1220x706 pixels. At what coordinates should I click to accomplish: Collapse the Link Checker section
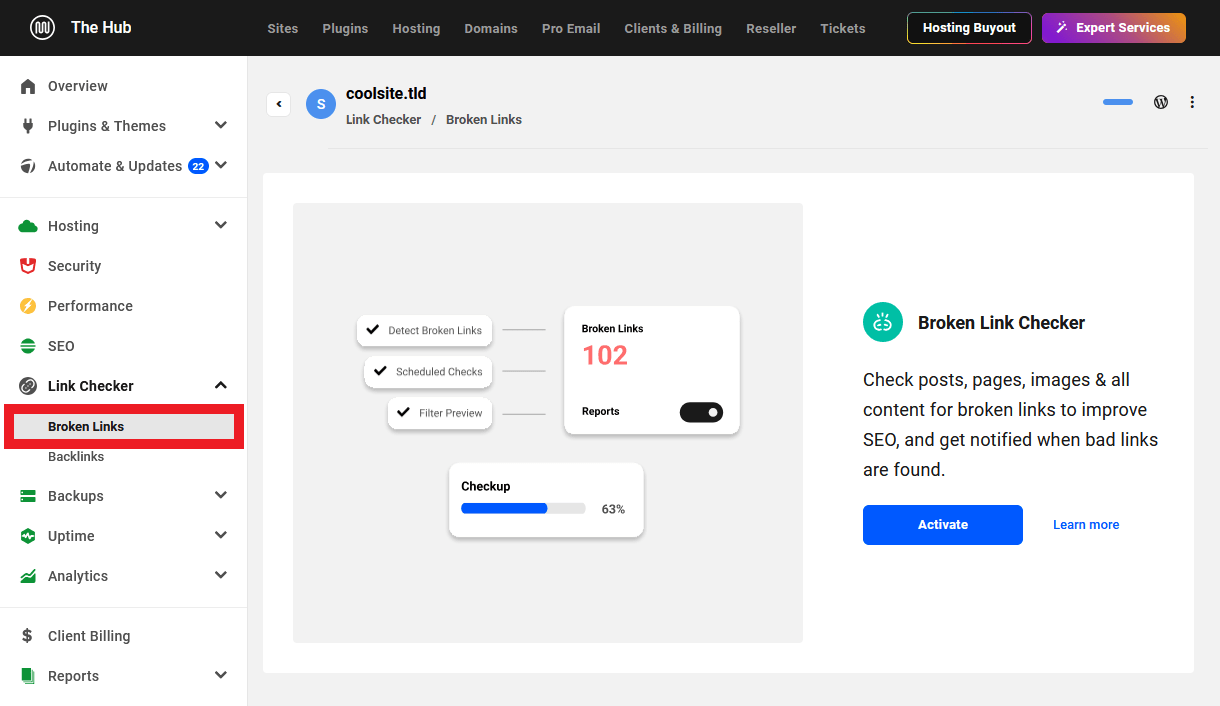[x=220, y=385]
